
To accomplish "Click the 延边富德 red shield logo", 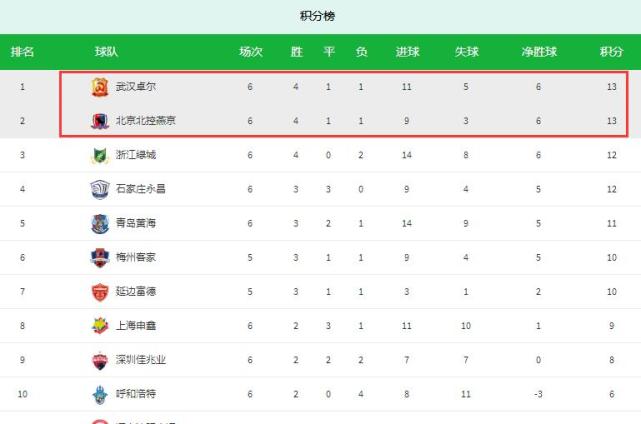I will coord(100,292).
